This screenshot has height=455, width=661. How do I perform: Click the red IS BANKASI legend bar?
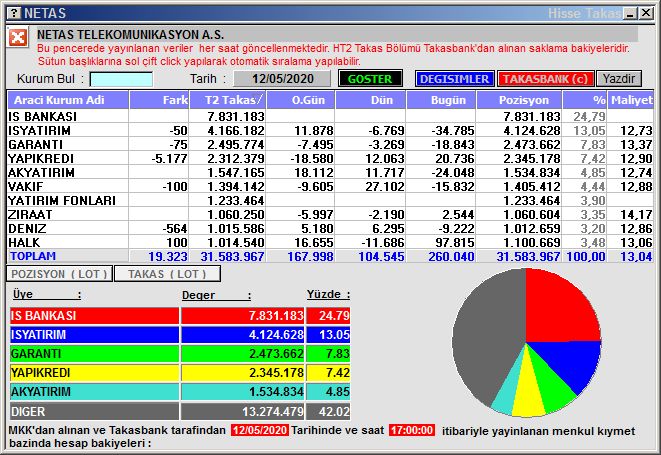point(94,316)
